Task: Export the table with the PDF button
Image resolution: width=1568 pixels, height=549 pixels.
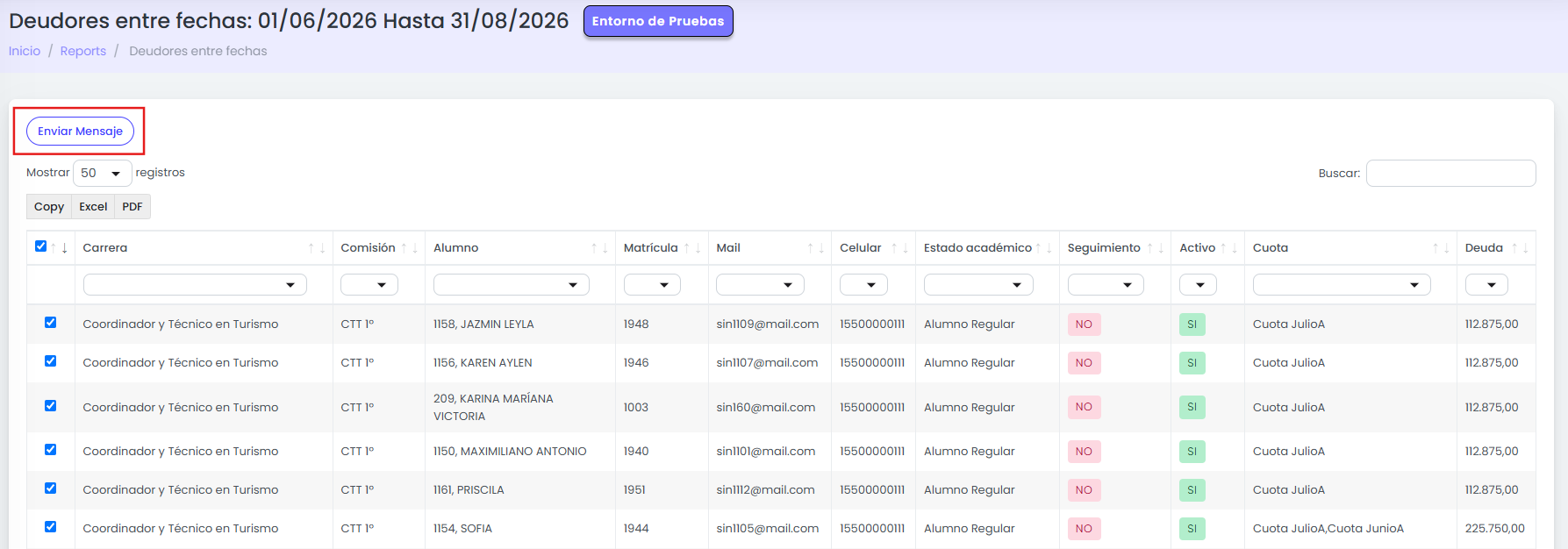Action: [132, 207]
